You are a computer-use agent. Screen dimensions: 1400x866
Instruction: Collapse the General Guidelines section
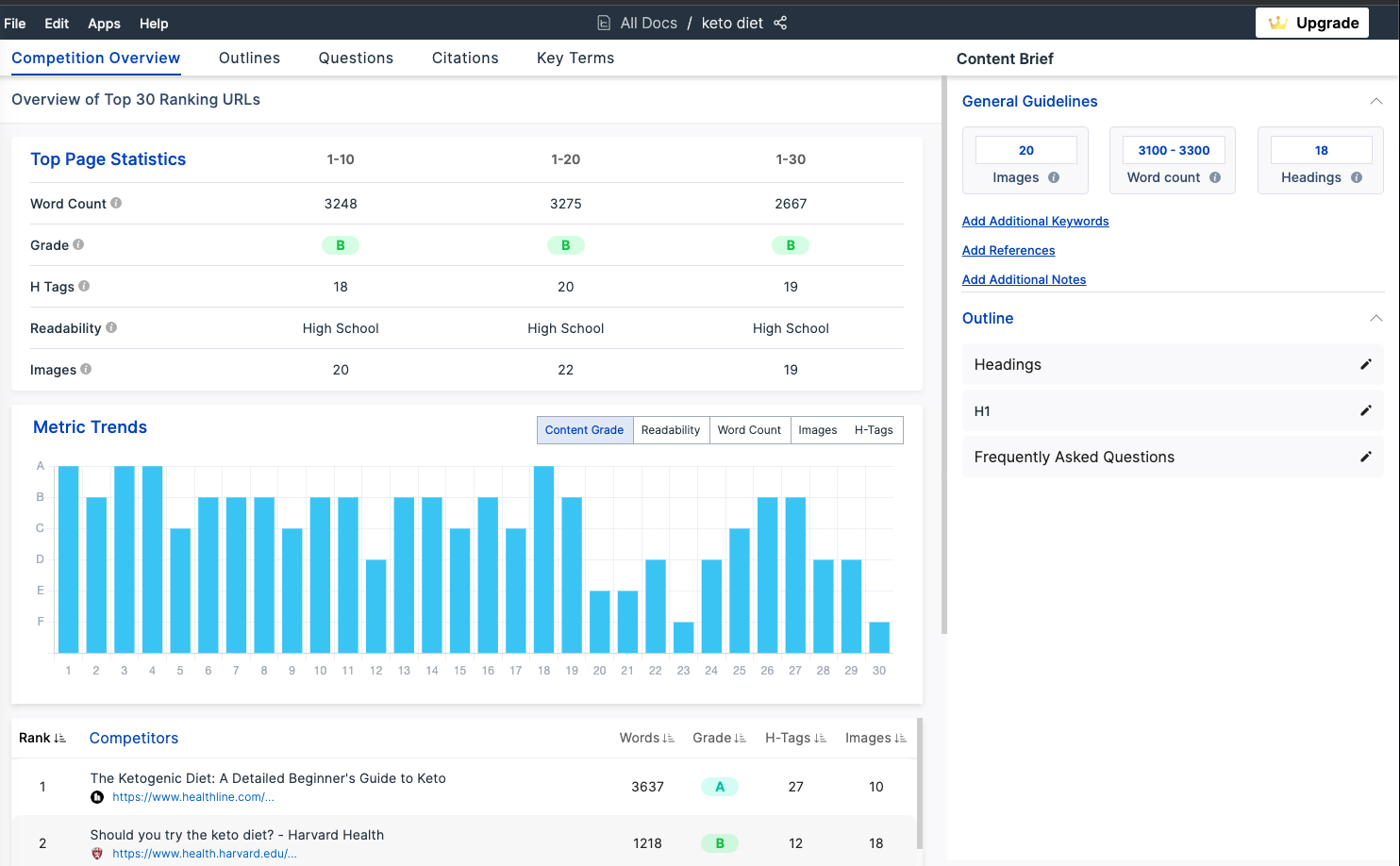[x=1375, y=101]
